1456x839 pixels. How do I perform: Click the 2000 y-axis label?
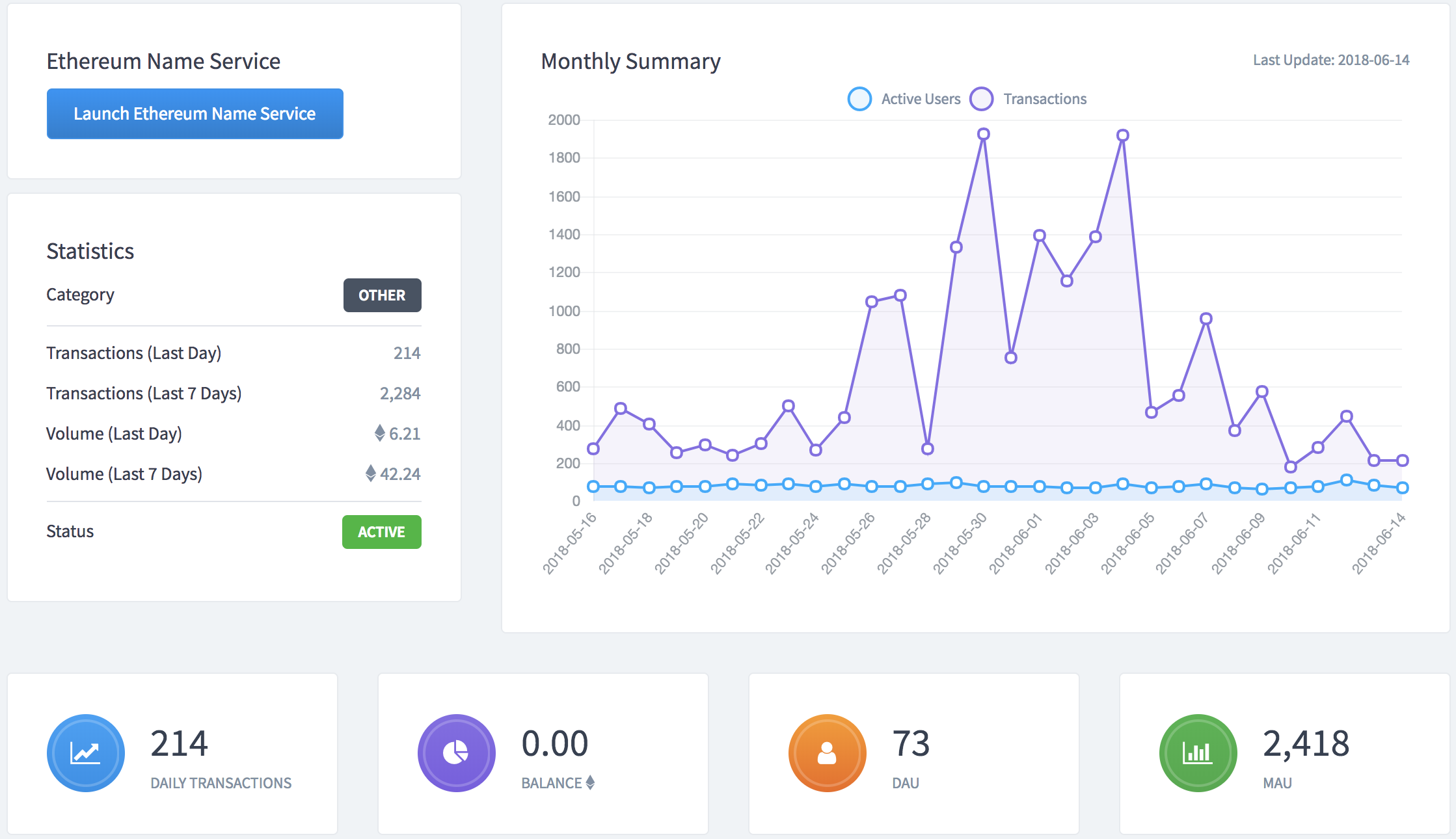564,120
